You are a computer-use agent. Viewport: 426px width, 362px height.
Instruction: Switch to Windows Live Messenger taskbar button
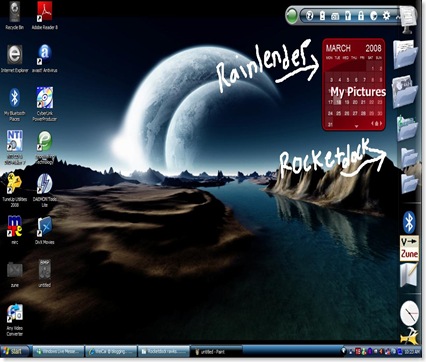(58, 351)
